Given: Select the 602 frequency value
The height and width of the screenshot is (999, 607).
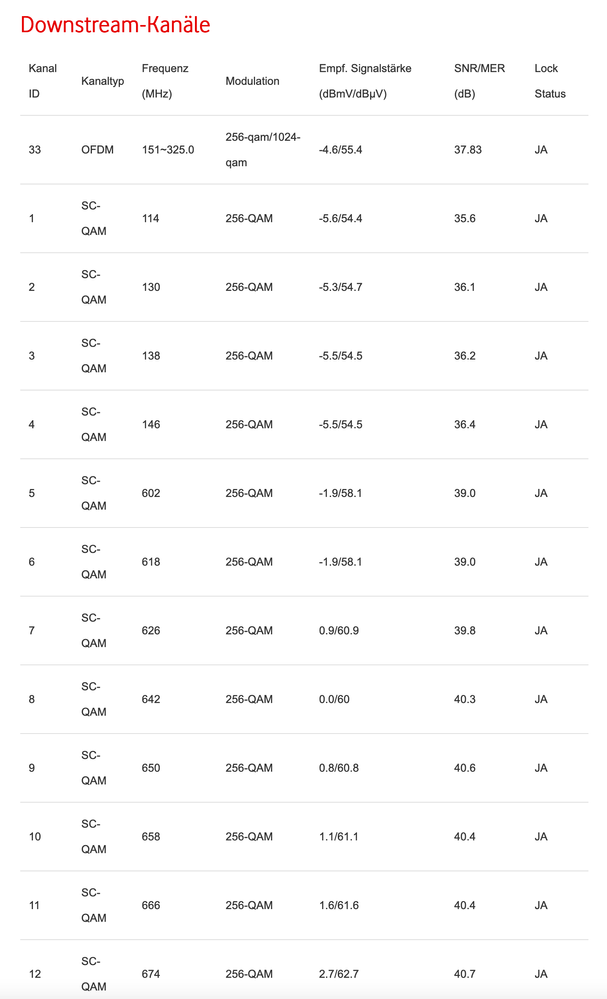Looking at the screenshot, I should [x=151, y=493].
